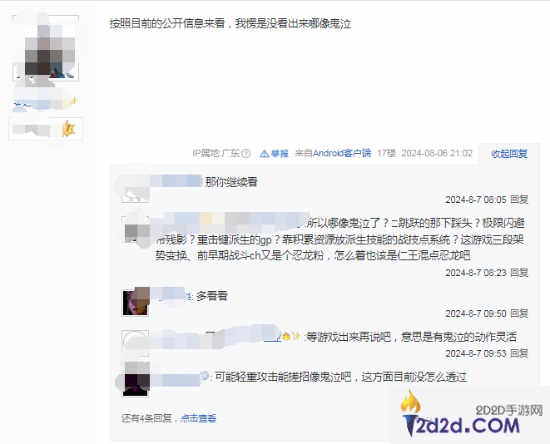Open the main poster's blurred username
Image resolution: width=550 pixels, height=444 pixels.
[x=44, y=102]
